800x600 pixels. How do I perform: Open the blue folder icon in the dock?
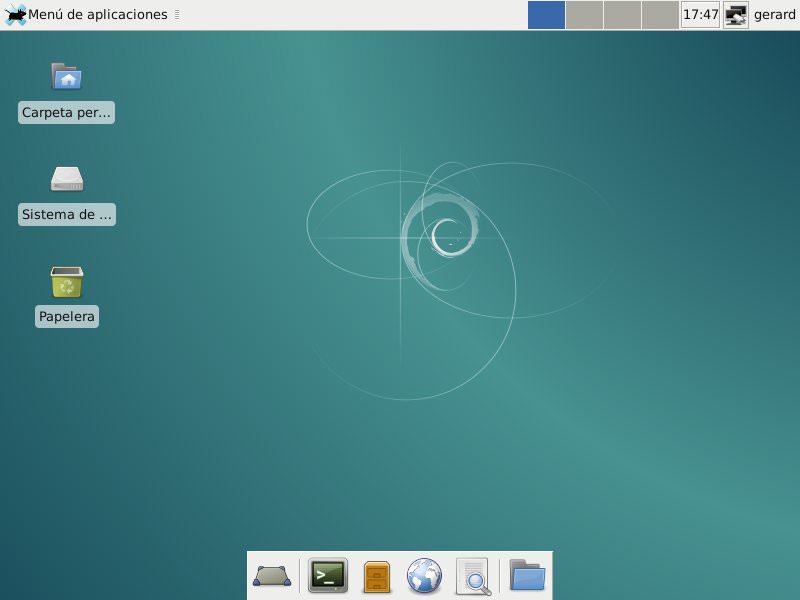[x=529, y=576]
